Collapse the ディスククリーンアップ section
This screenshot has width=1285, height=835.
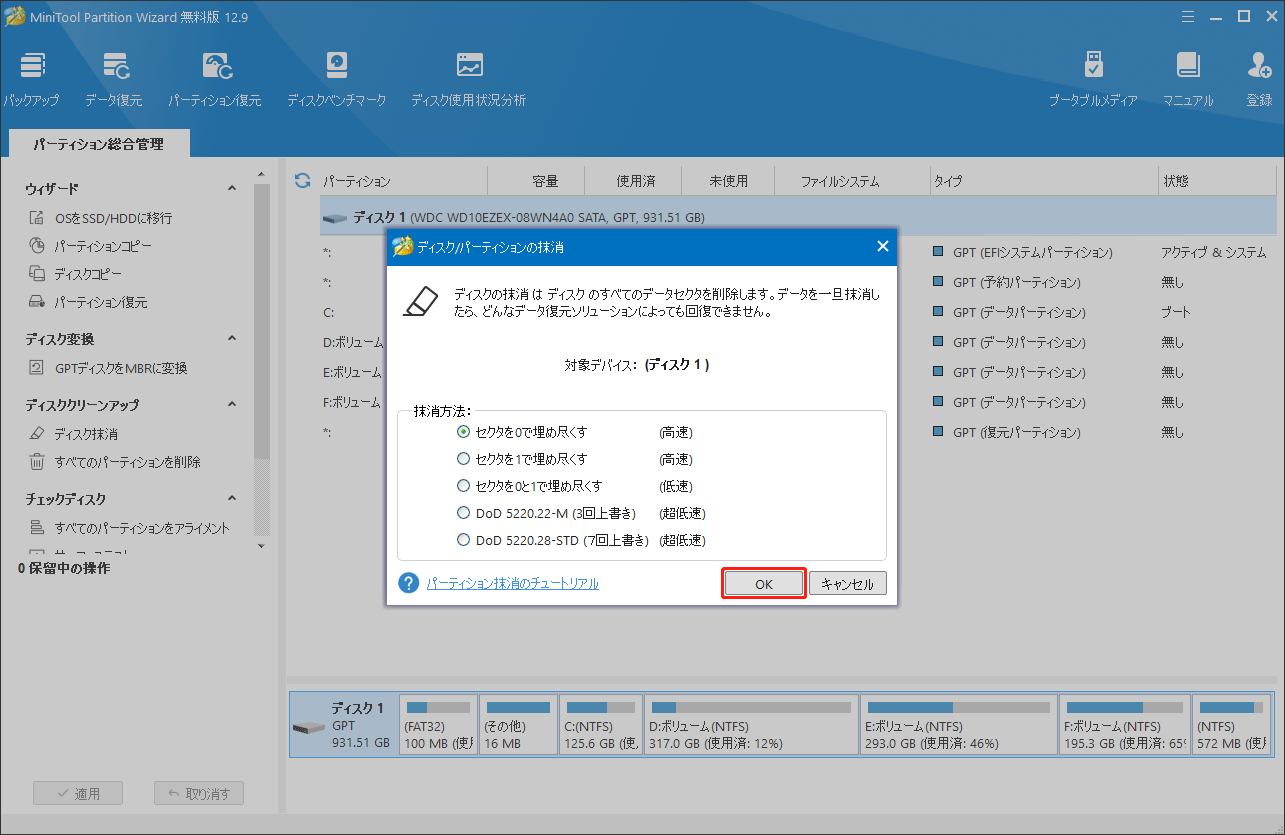[232, 405]
